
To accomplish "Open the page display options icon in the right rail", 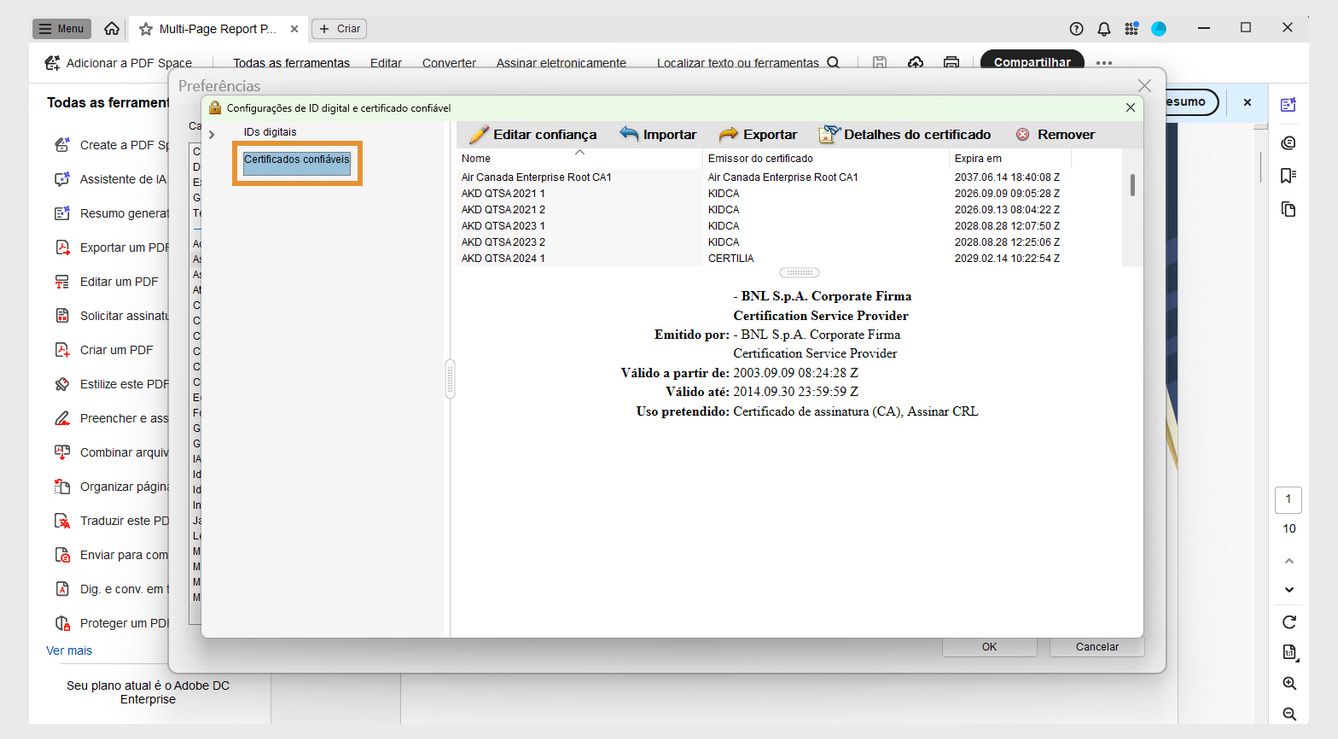I will tap(1289, 653).
